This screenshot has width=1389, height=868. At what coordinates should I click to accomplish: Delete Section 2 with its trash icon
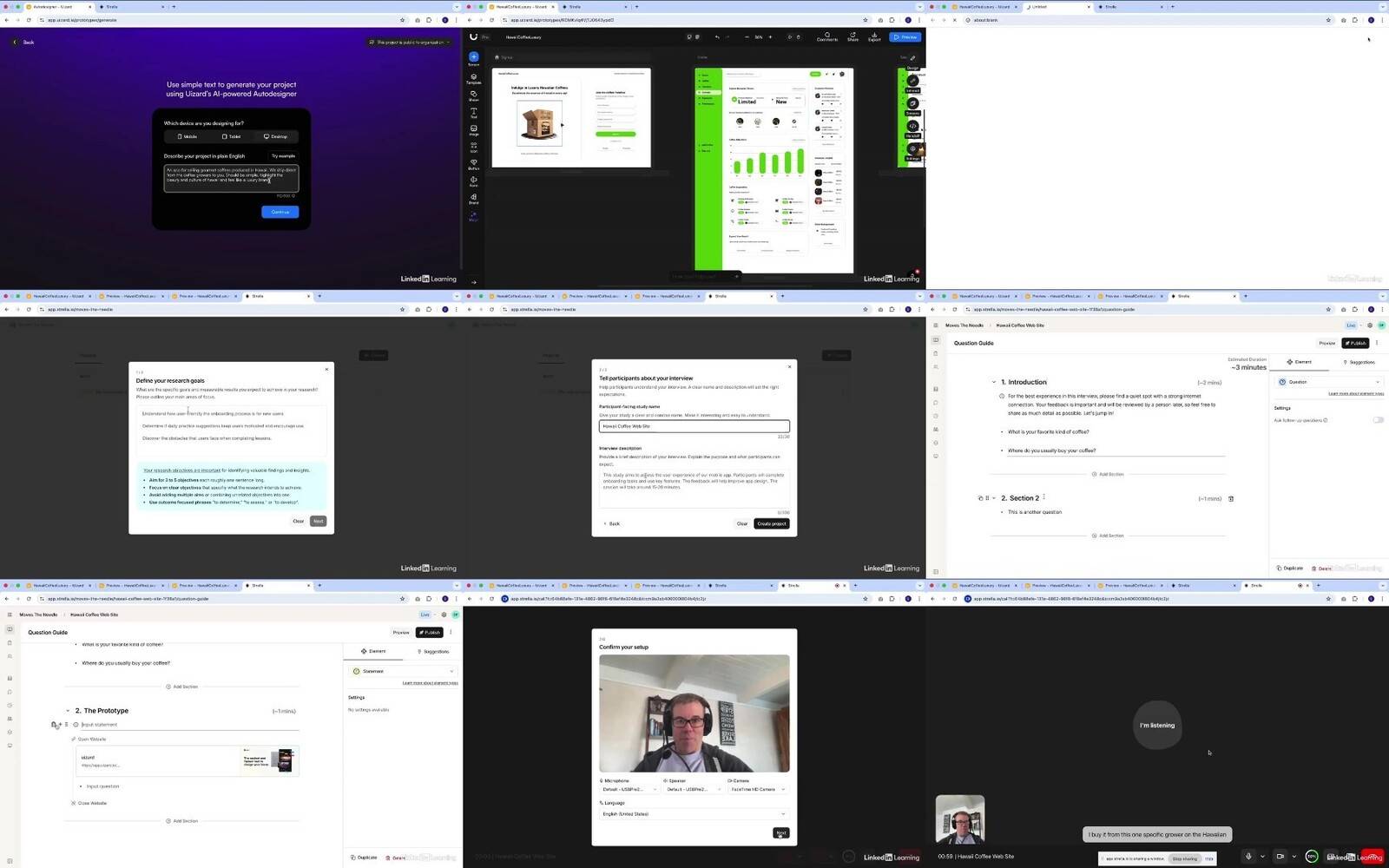tap(1231, 498)
